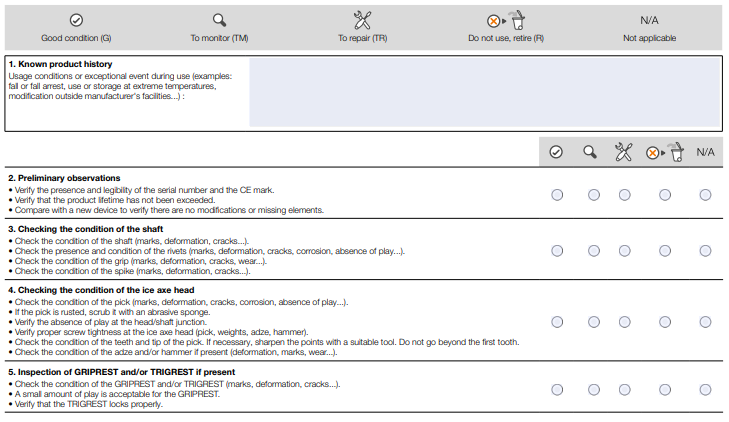This screenshot has width=729, height=422.
Task: Click the To monitor magnifier icon in legend
Action: (x=219, y=20)
